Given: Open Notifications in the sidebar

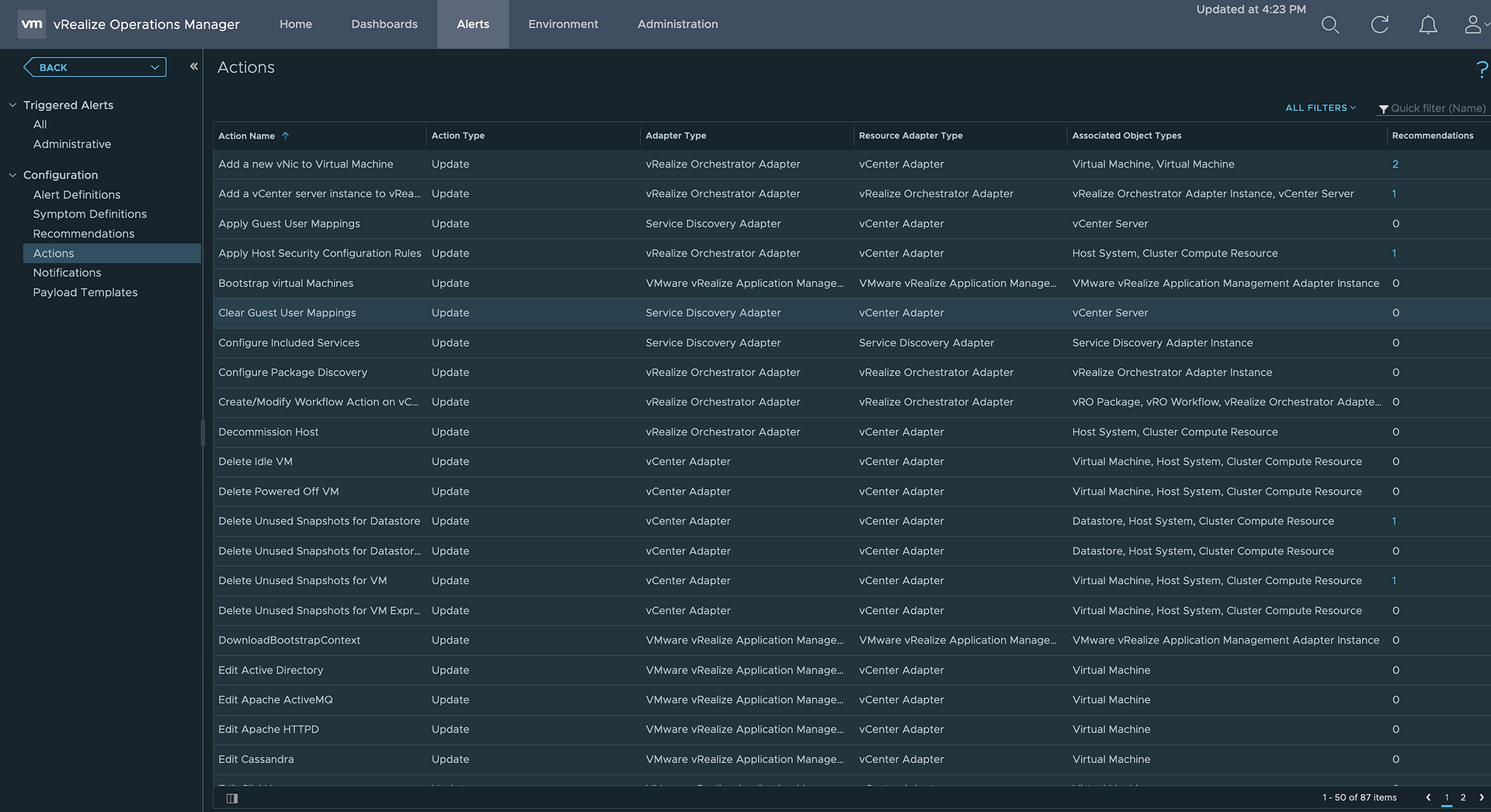Looking at the screenshot, I should [x=67, y=272].
